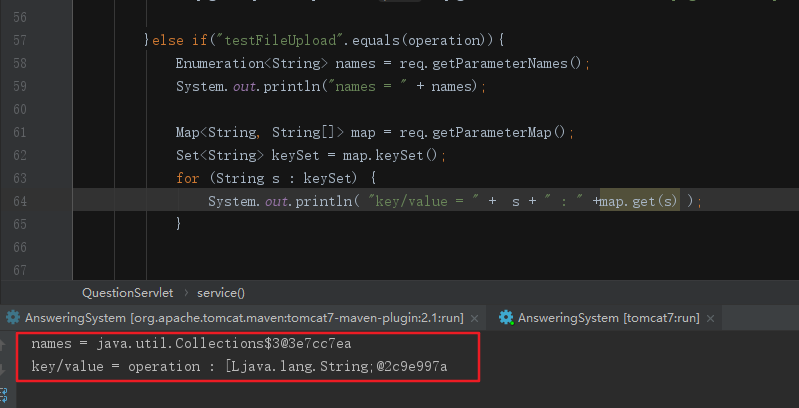Switch to the tomcat7-maven-plugin:2.1:run console tab
The height and width of the screenshot is (408, 799).
coord(243,318)
